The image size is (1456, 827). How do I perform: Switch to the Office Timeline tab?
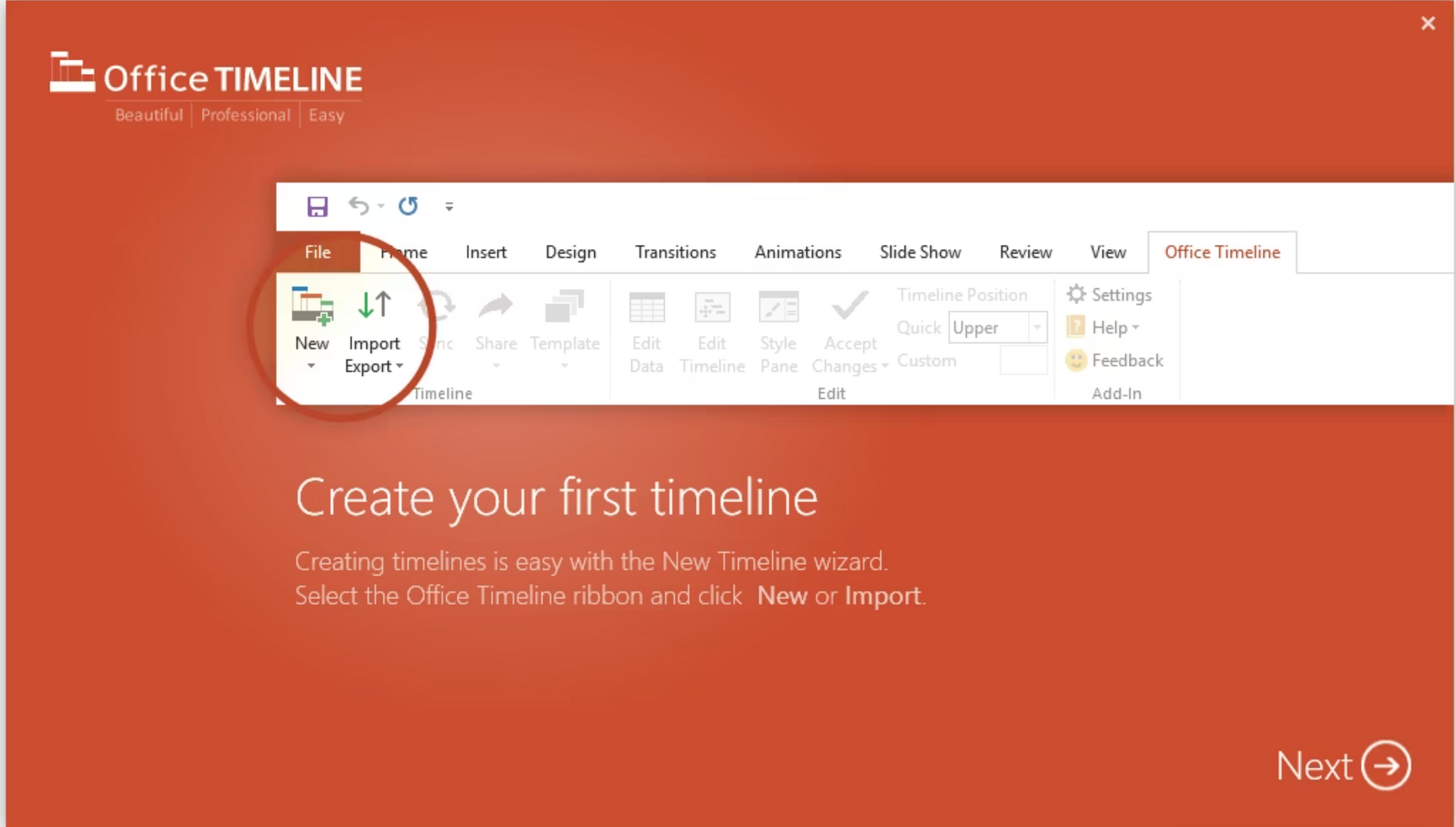(1222, 253)
